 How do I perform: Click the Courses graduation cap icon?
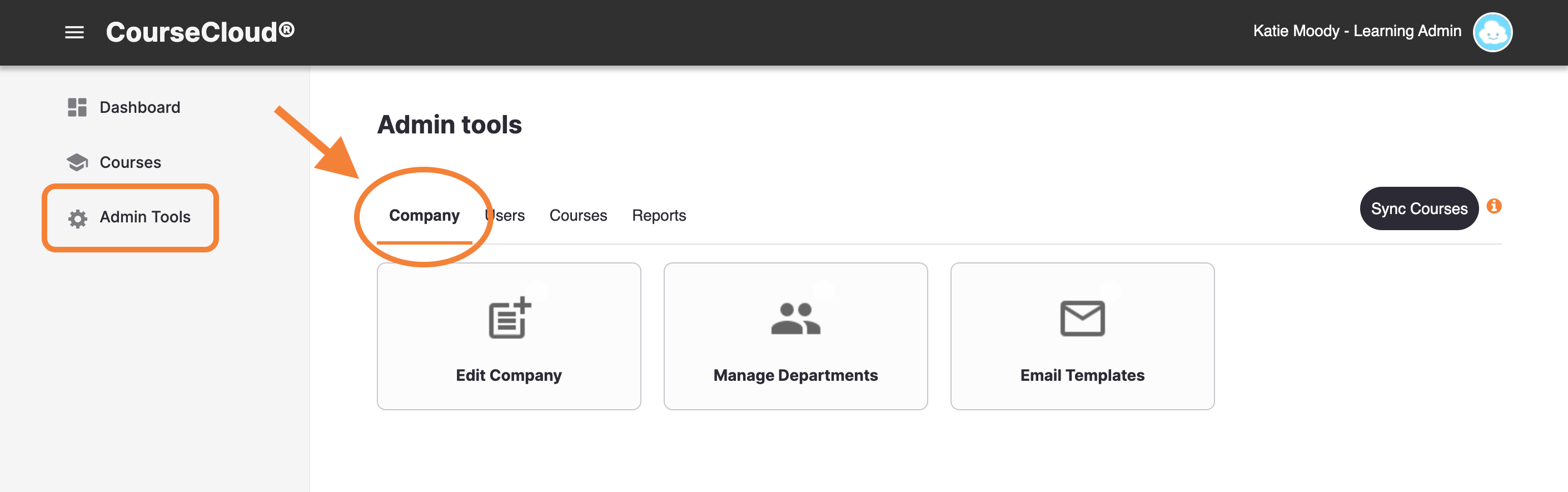[x=77, y=162]
